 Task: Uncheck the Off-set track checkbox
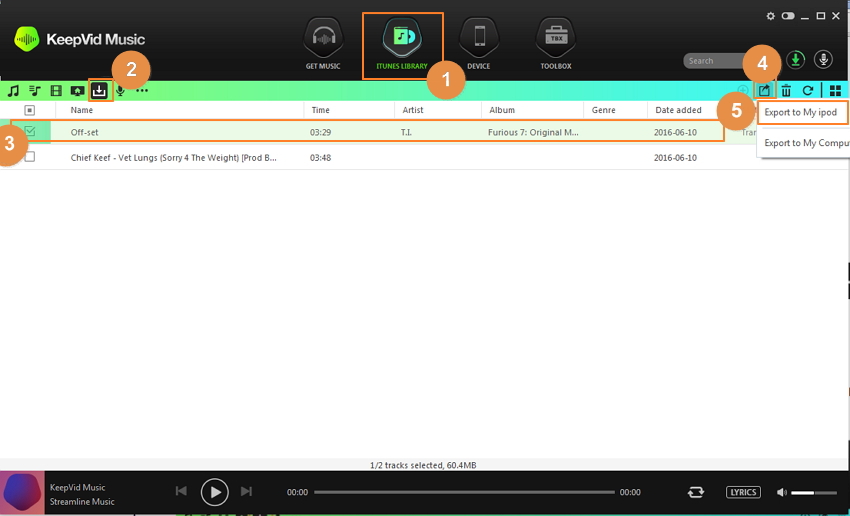[30, 132]
